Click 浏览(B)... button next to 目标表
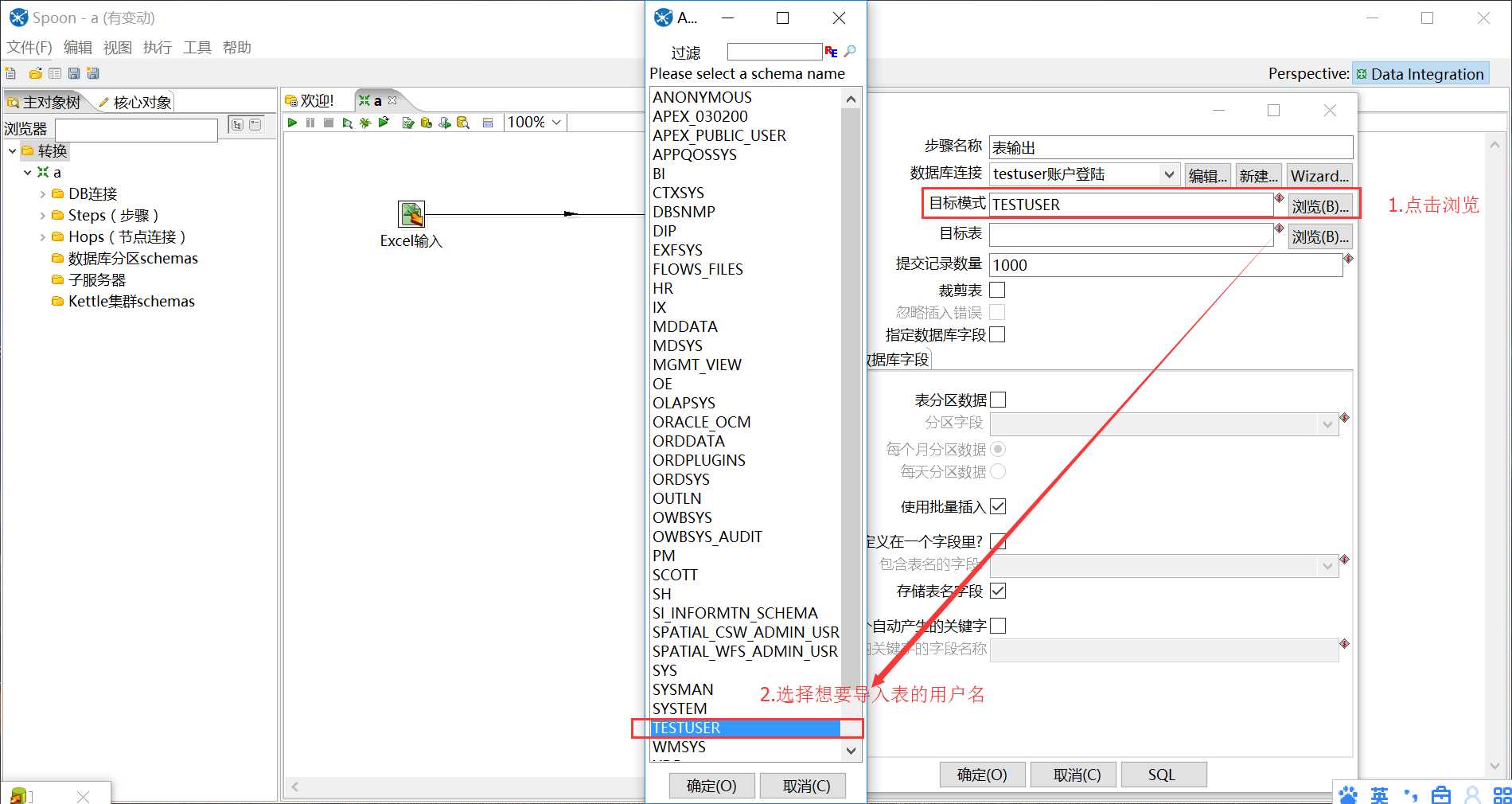 pyautogui.click(x=1320, y=236)
